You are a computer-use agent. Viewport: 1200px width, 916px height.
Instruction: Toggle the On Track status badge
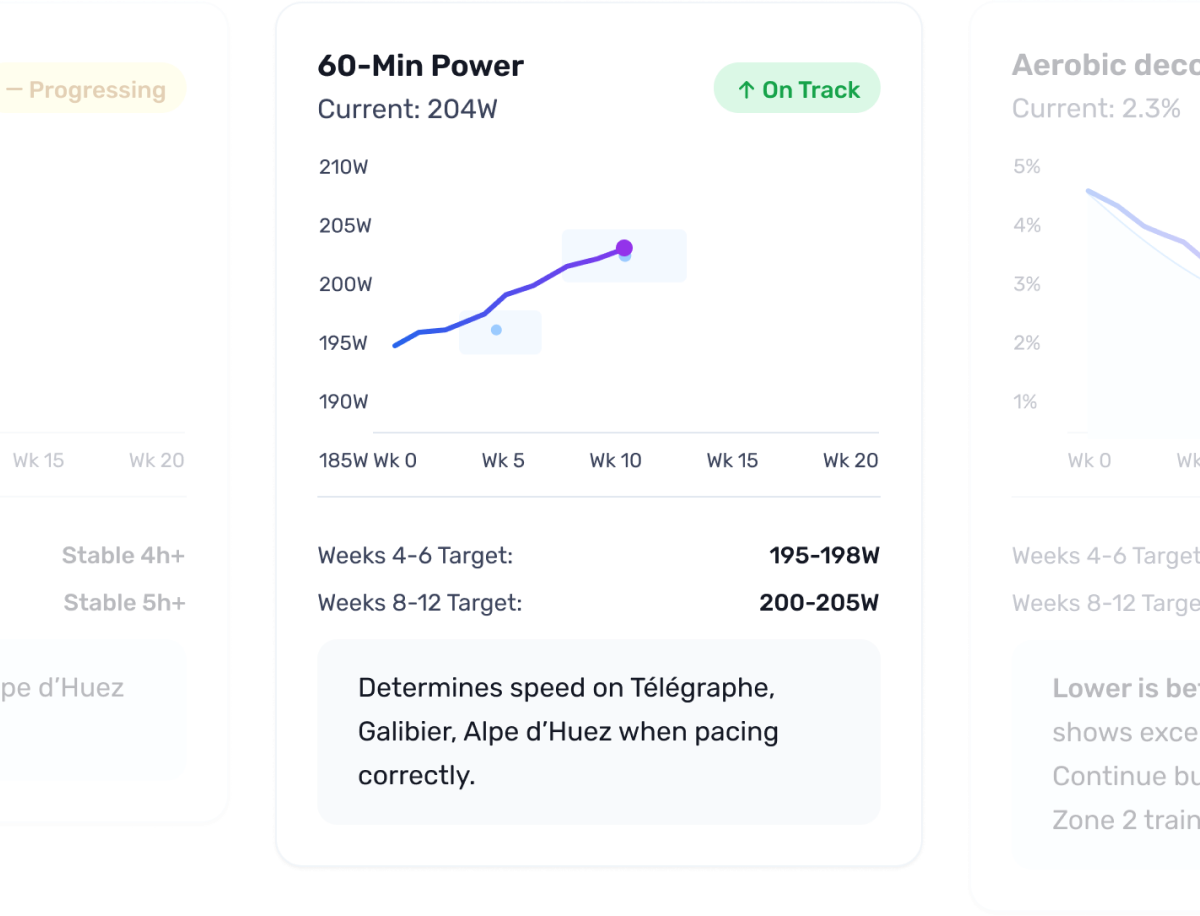click(x=797, y=88)
